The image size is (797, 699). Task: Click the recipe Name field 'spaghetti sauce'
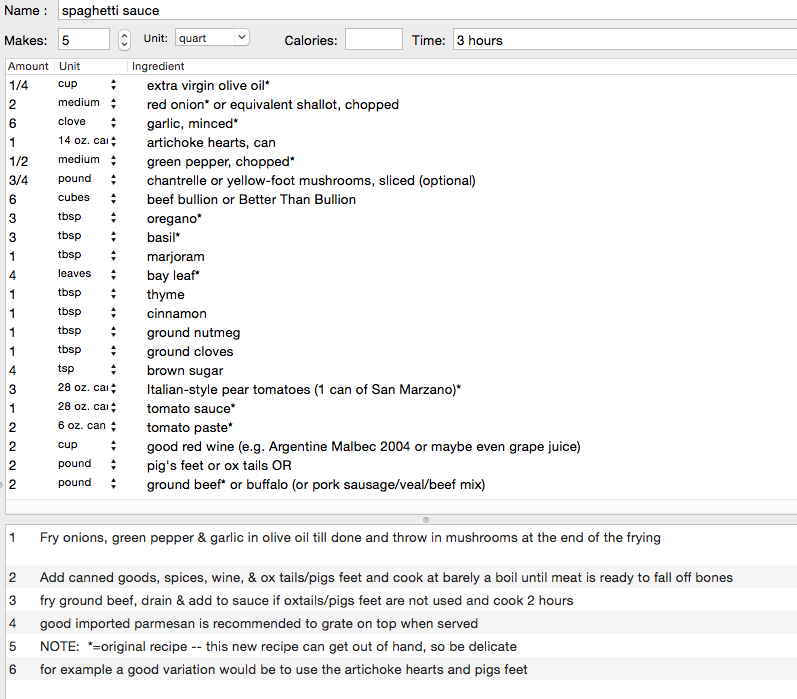(x=427, y=10)
